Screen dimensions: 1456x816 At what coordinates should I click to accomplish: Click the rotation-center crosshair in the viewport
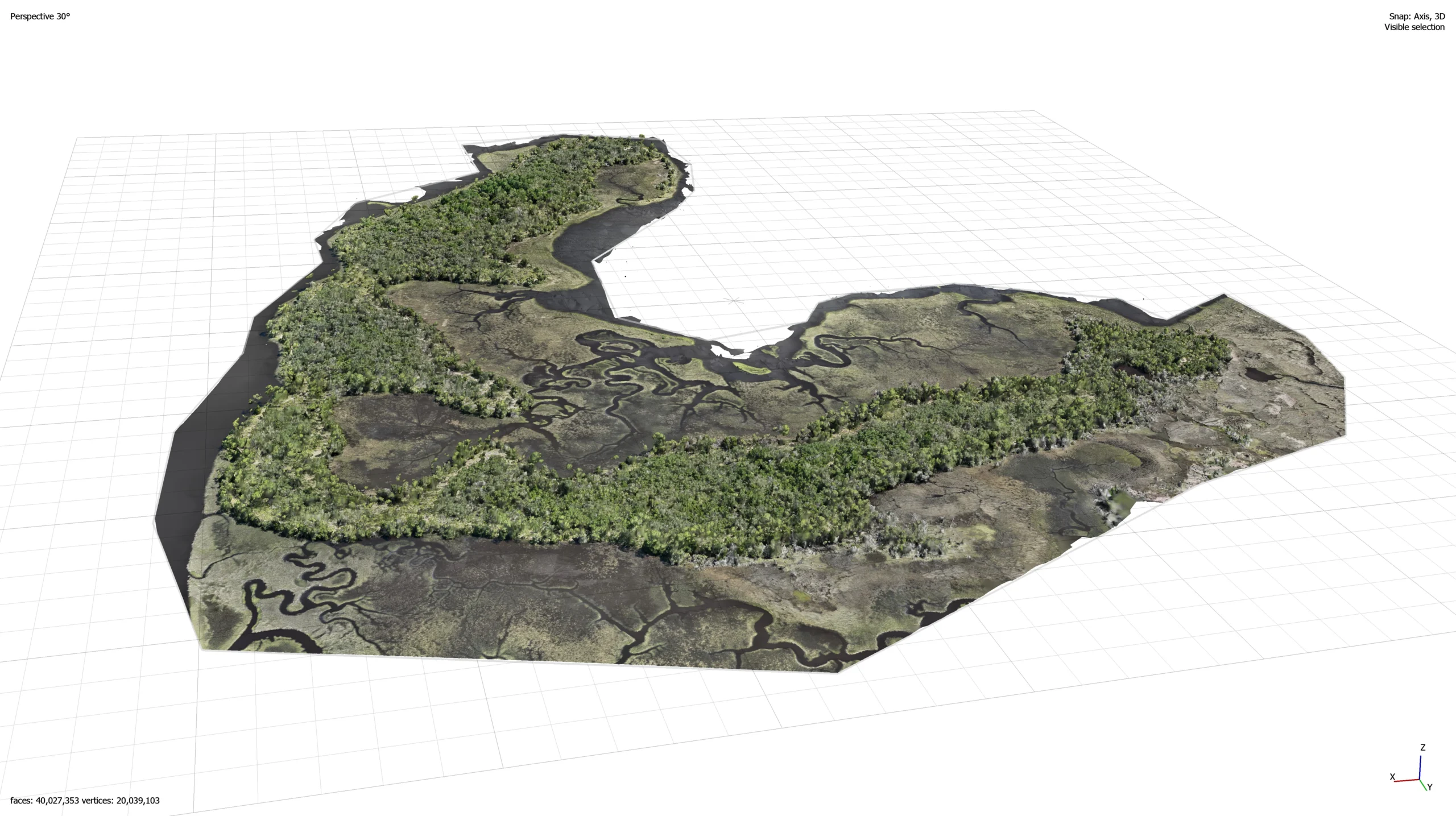(733, 300)
